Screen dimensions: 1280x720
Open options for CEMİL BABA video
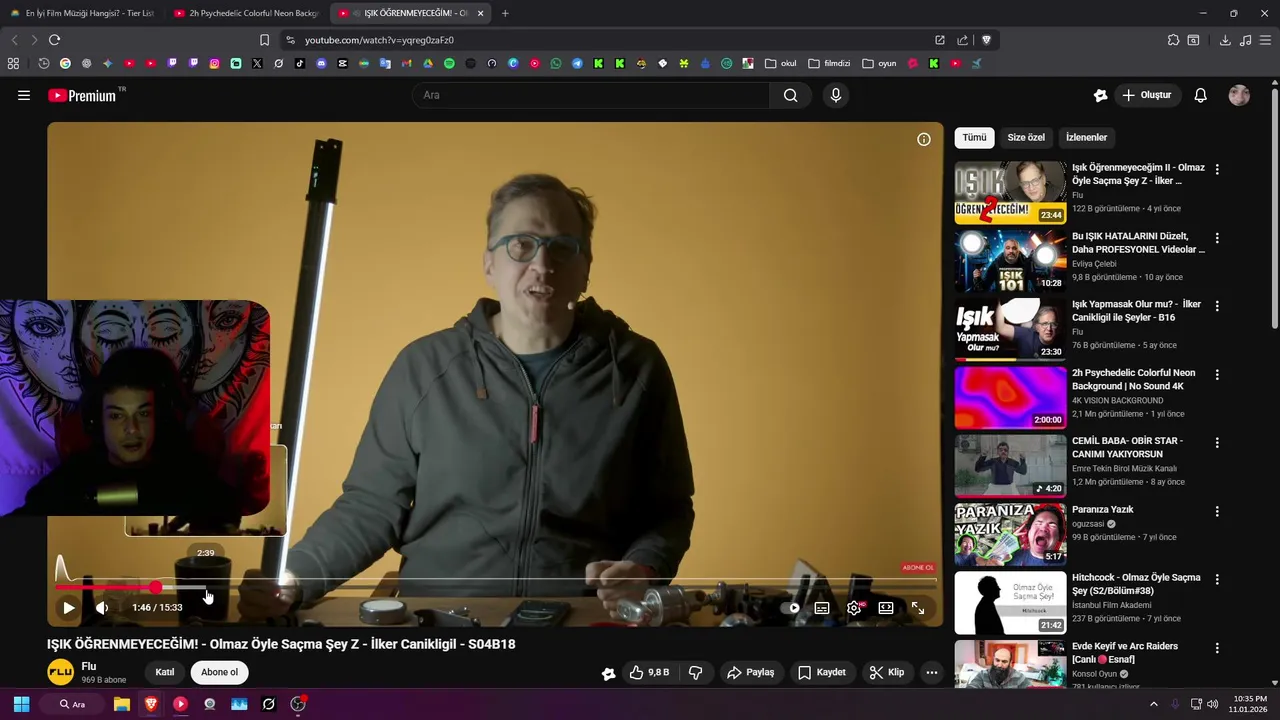pos(1217,443)
